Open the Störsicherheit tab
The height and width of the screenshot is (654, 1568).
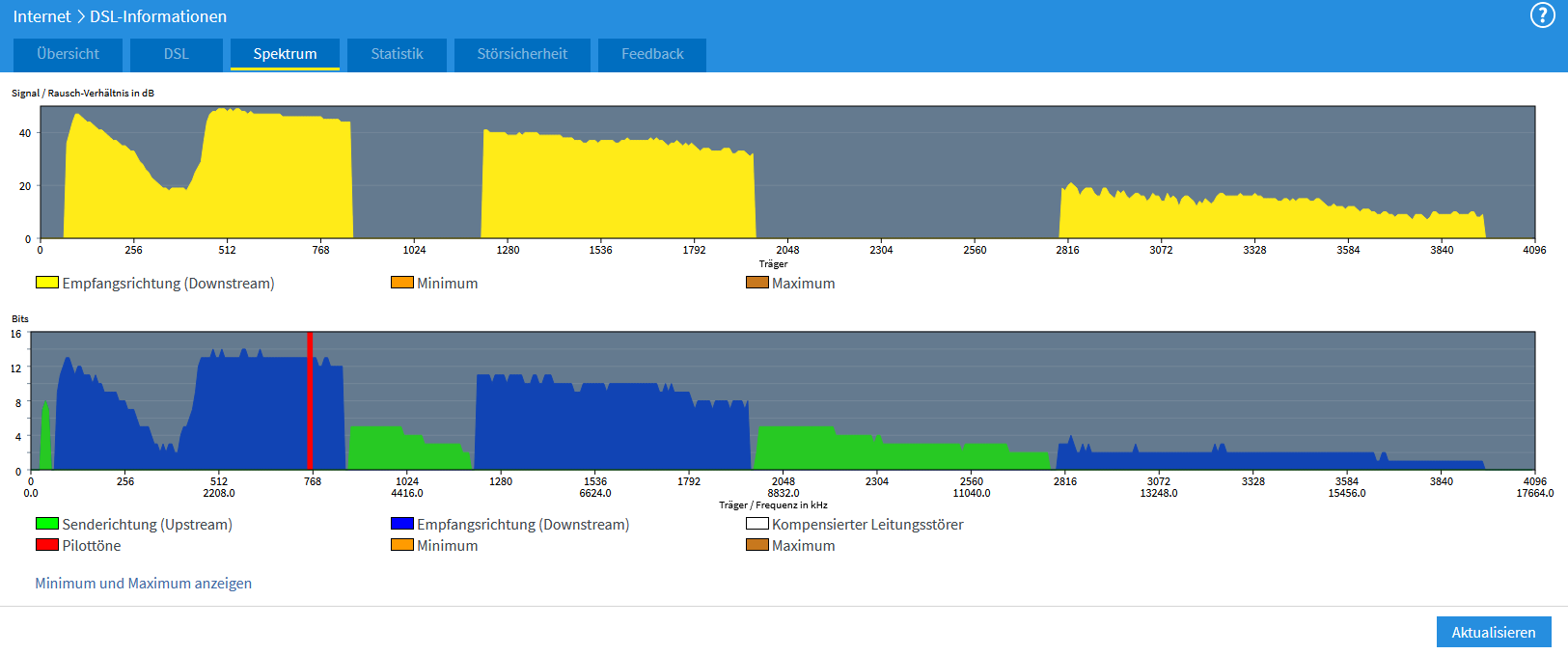click(x=522, y=54)
